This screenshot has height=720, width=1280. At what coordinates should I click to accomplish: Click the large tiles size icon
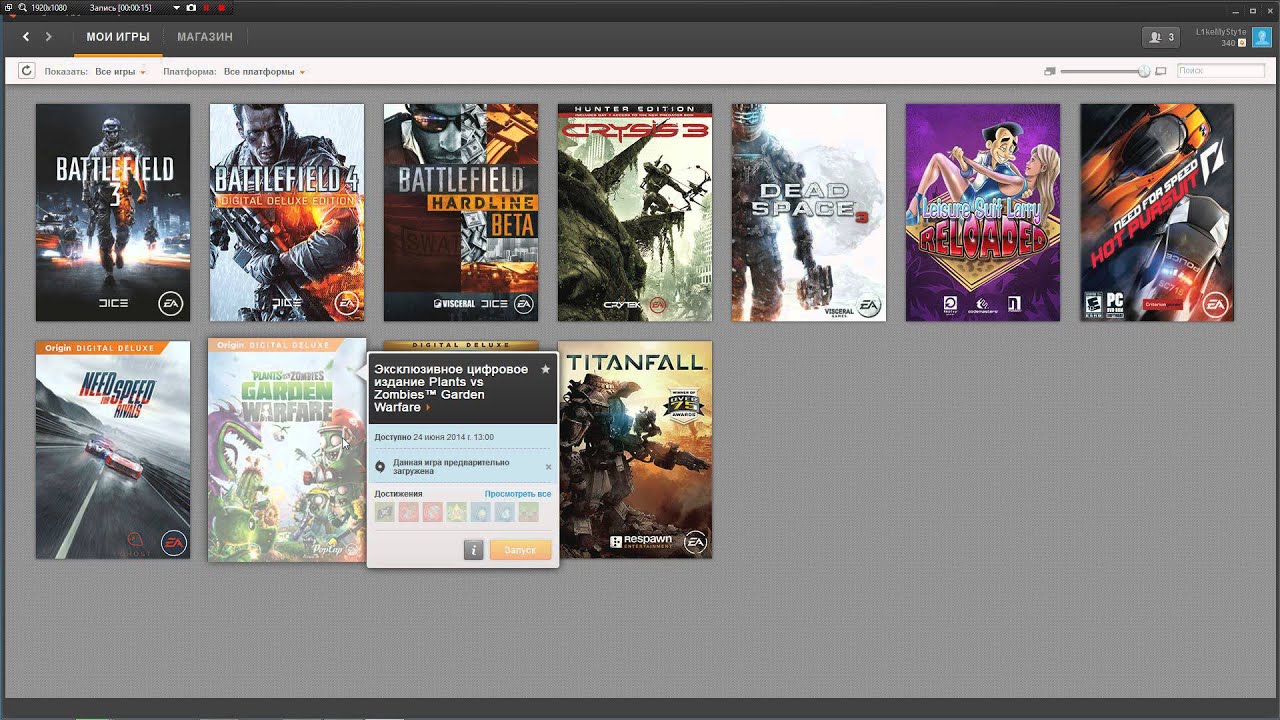pos(1161,71)
